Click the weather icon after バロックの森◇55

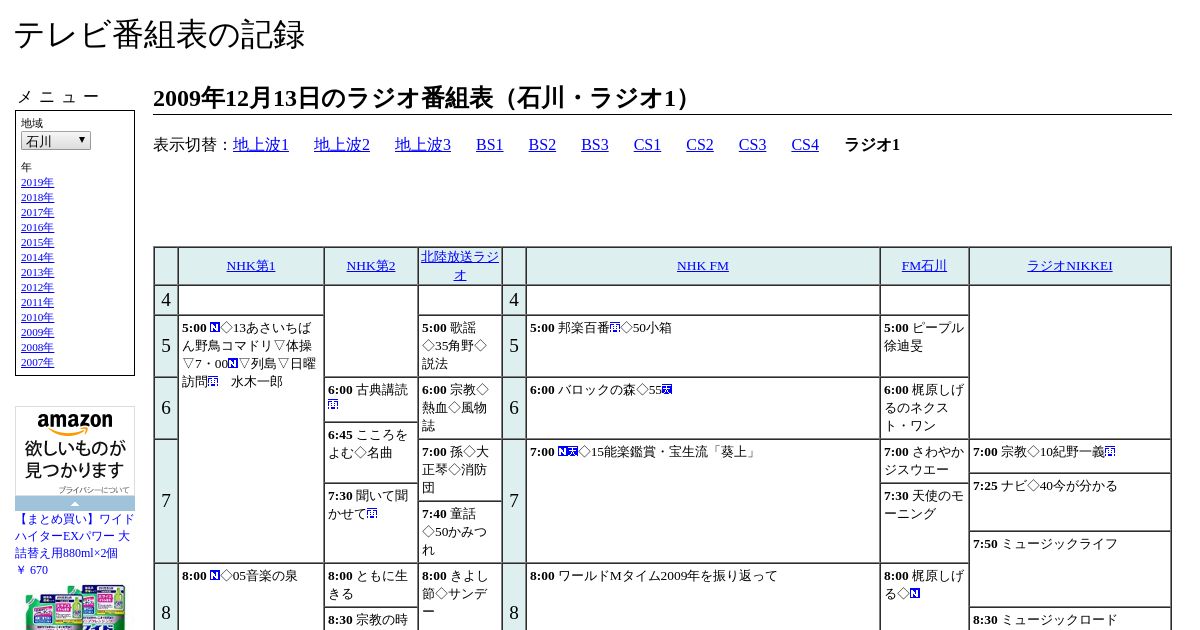[667, 390]
